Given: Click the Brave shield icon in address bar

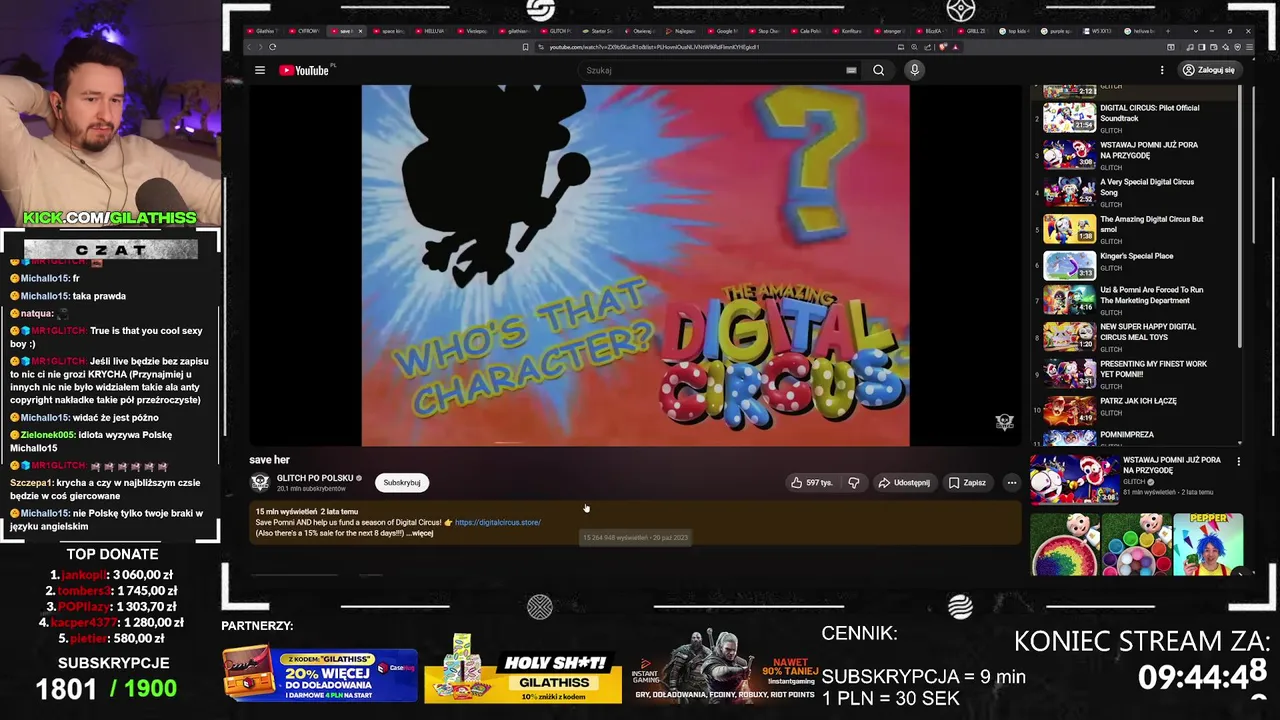Looking at the screenshot, I should pos(943,47).
